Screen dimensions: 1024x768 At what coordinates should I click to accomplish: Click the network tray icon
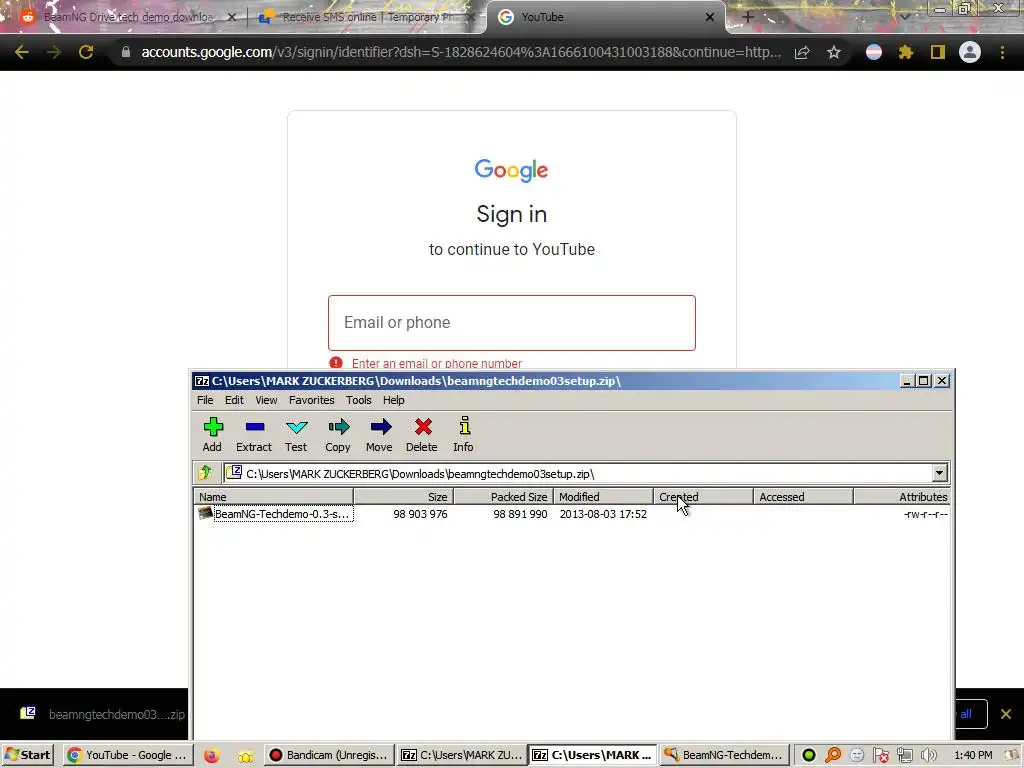click(905, 755)
